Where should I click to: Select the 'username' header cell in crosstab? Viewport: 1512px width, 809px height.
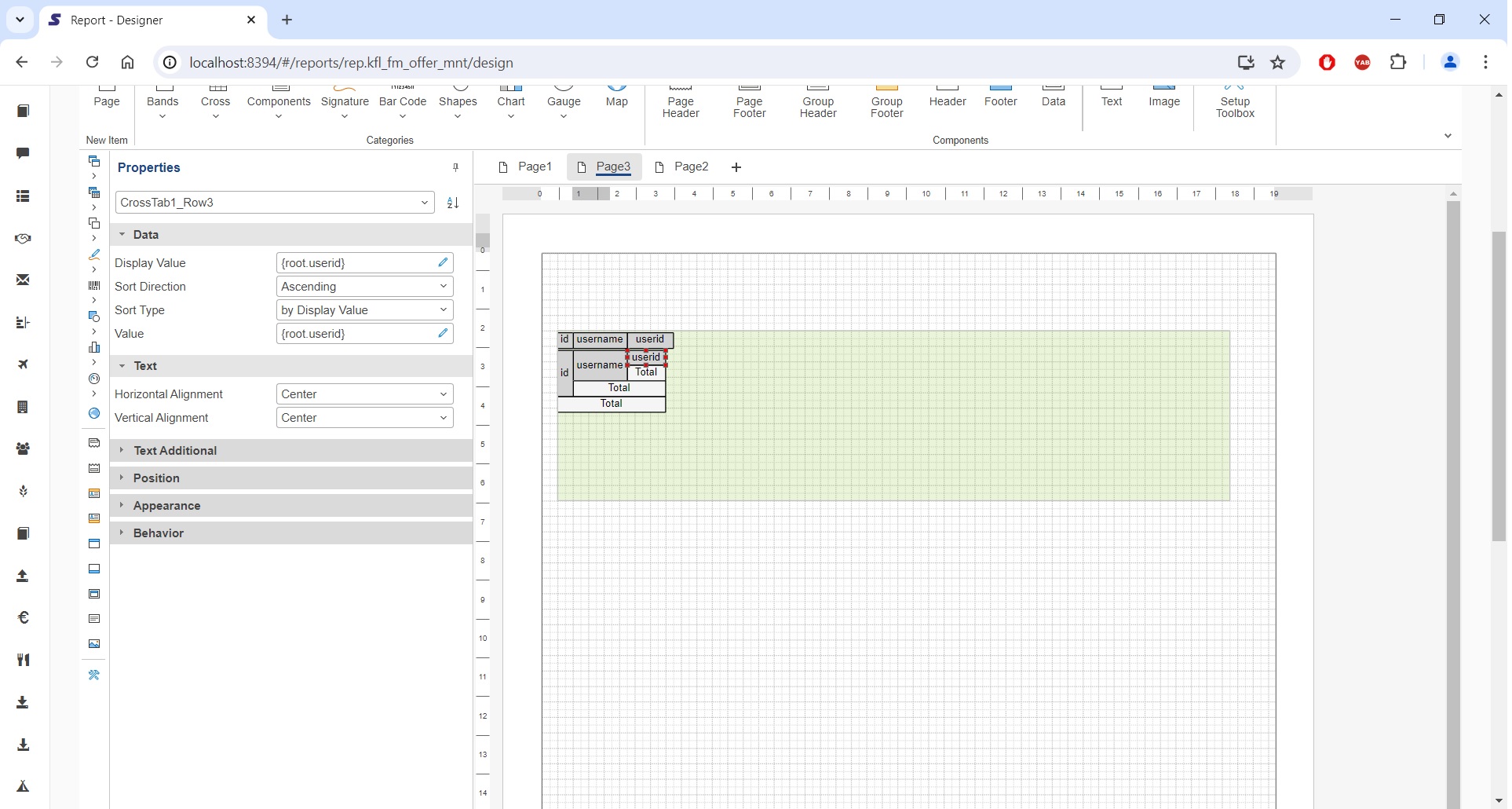(x=600, y=340)
